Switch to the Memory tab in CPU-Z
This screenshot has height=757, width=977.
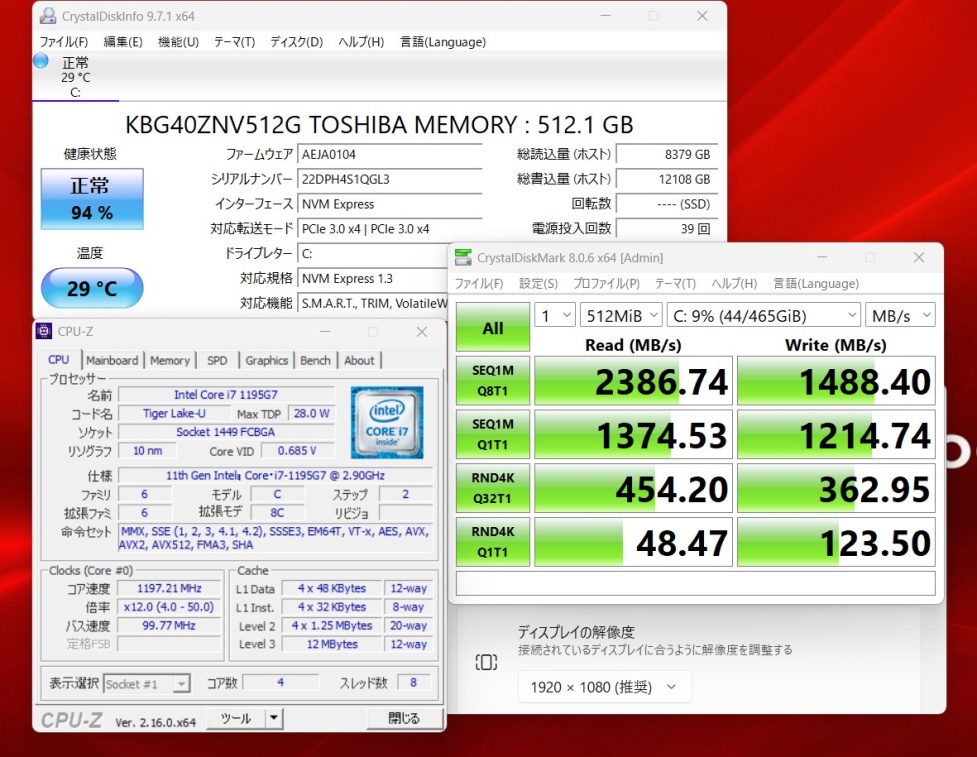pyautogui.click(x=169, y=360)
